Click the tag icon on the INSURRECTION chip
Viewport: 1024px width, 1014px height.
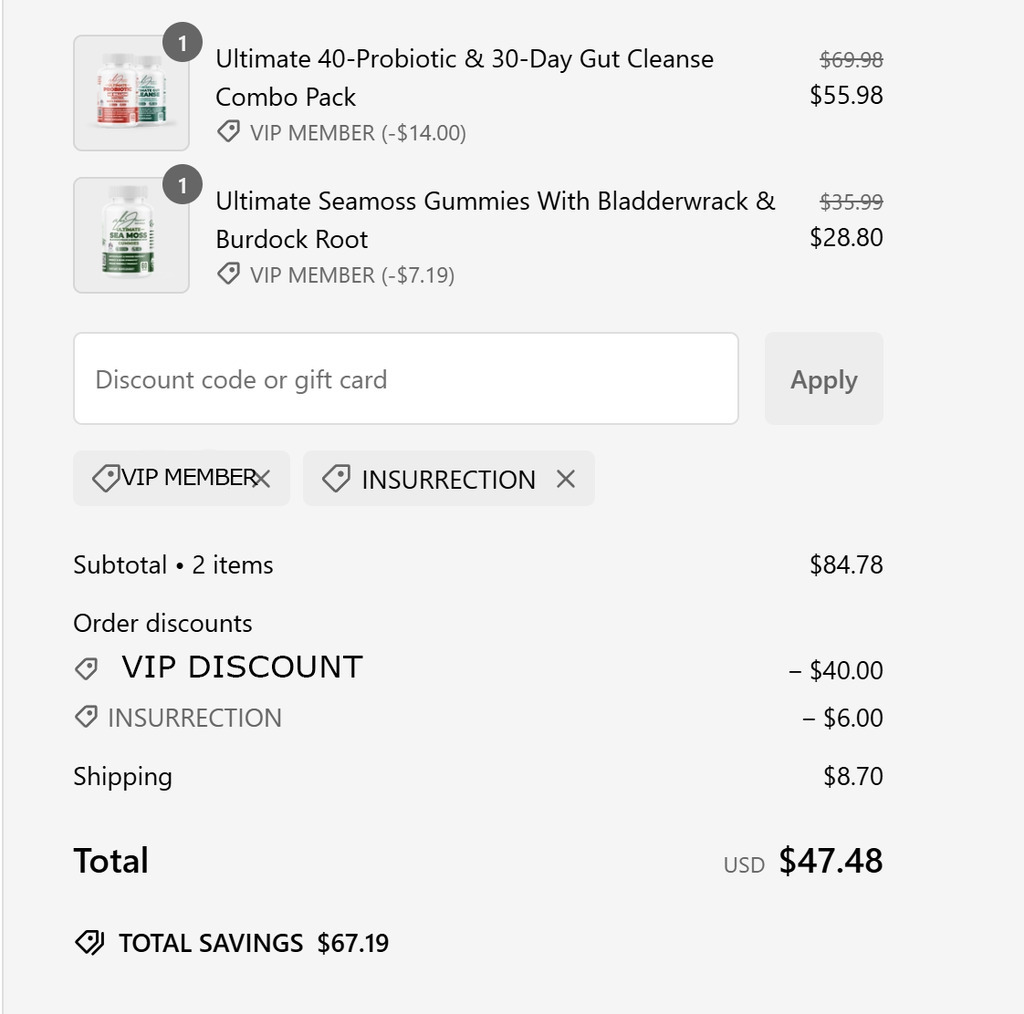pos(336,479)
